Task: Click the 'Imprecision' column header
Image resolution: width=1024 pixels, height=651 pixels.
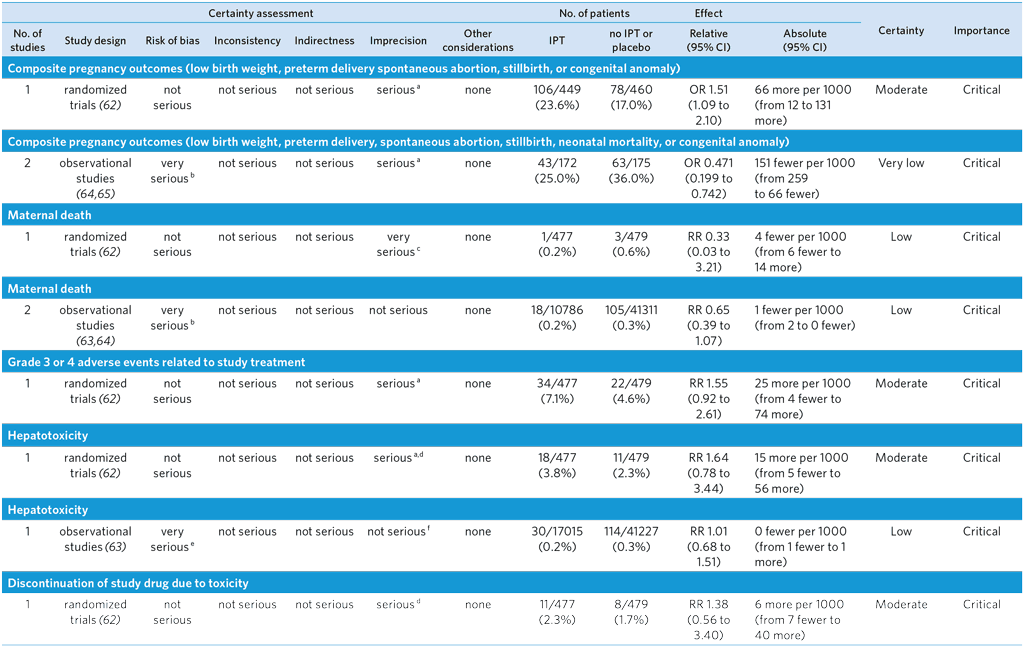Action: point(398,41)
